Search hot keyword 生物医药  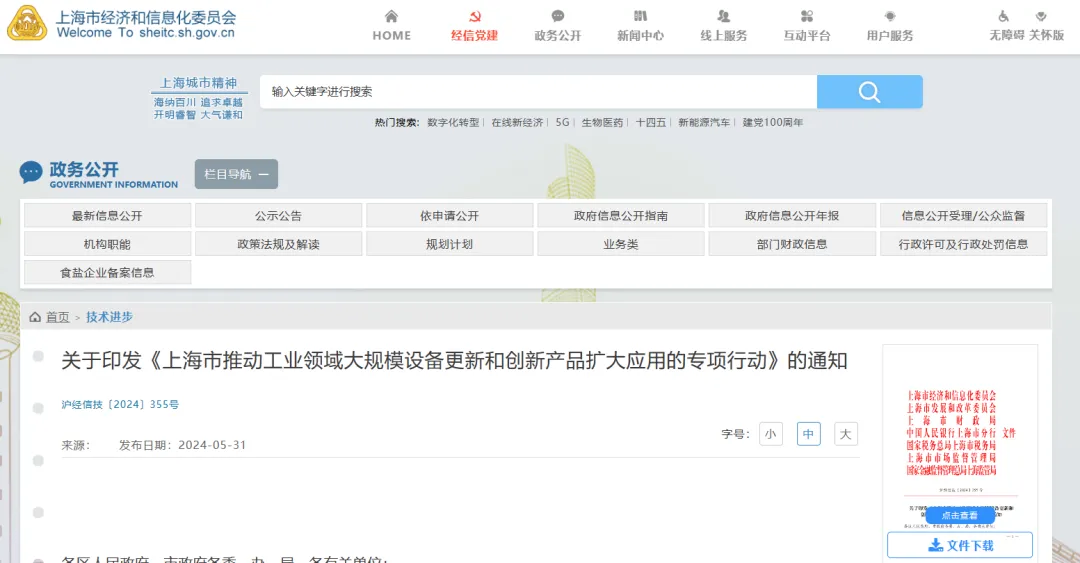(x=602, y=122)
